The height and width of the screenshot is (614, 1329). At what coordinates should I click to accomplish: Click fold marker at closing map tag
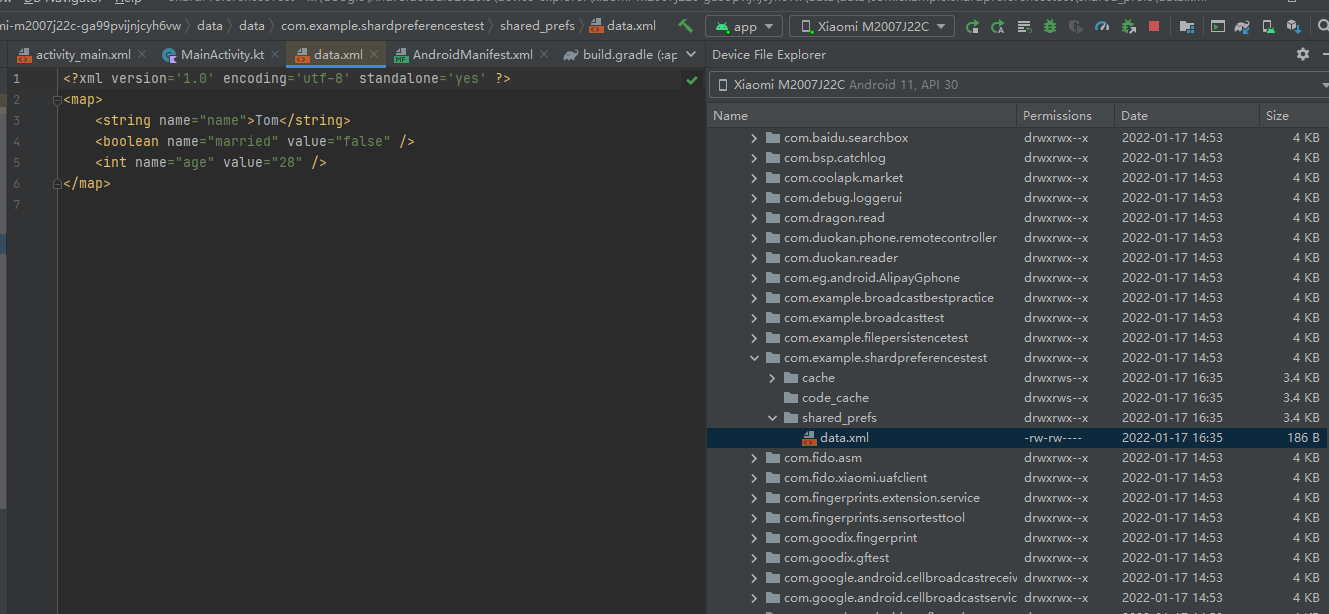tap(57, 184)
